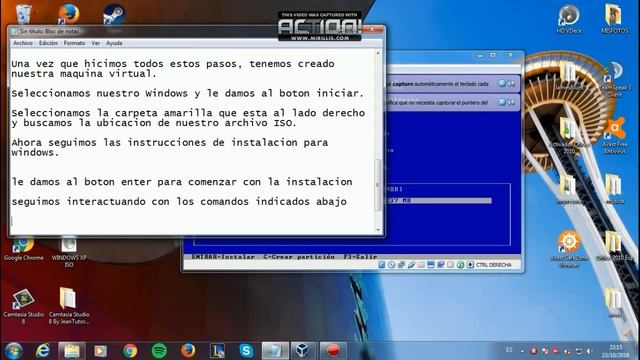Launch Internet Explorer from taskbar
640x360 pixels.
click(42, 351)
